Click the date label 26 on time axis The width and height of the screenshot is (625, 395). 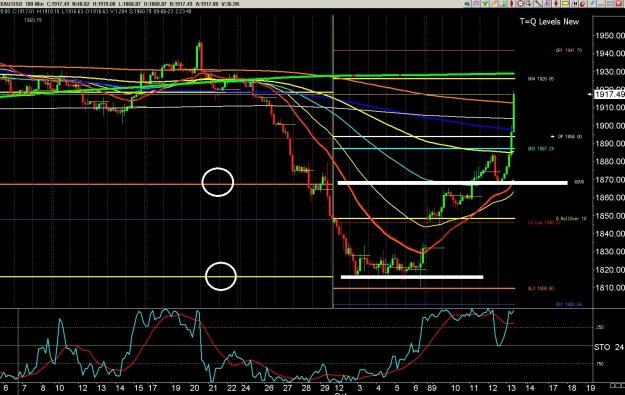coord(269,389)
